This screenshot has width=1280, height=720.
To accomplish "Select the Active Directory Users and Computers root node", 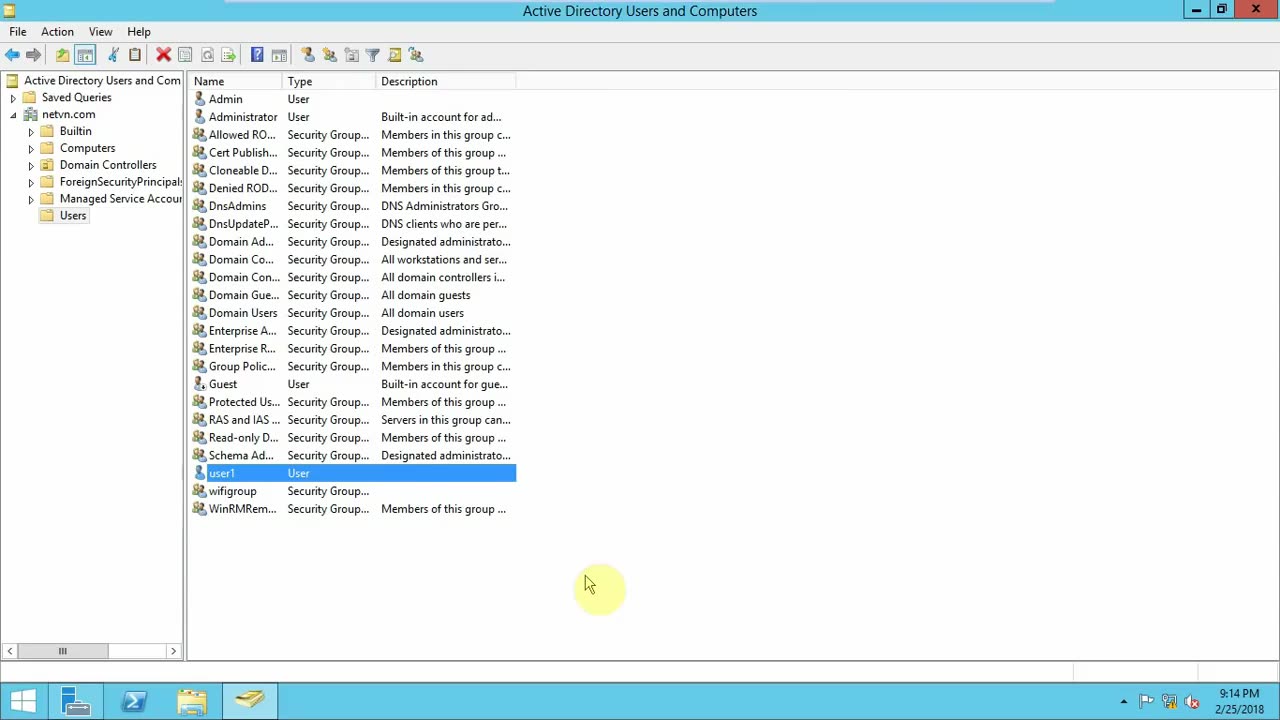I will pyautogui.click(x=102, y=80).
